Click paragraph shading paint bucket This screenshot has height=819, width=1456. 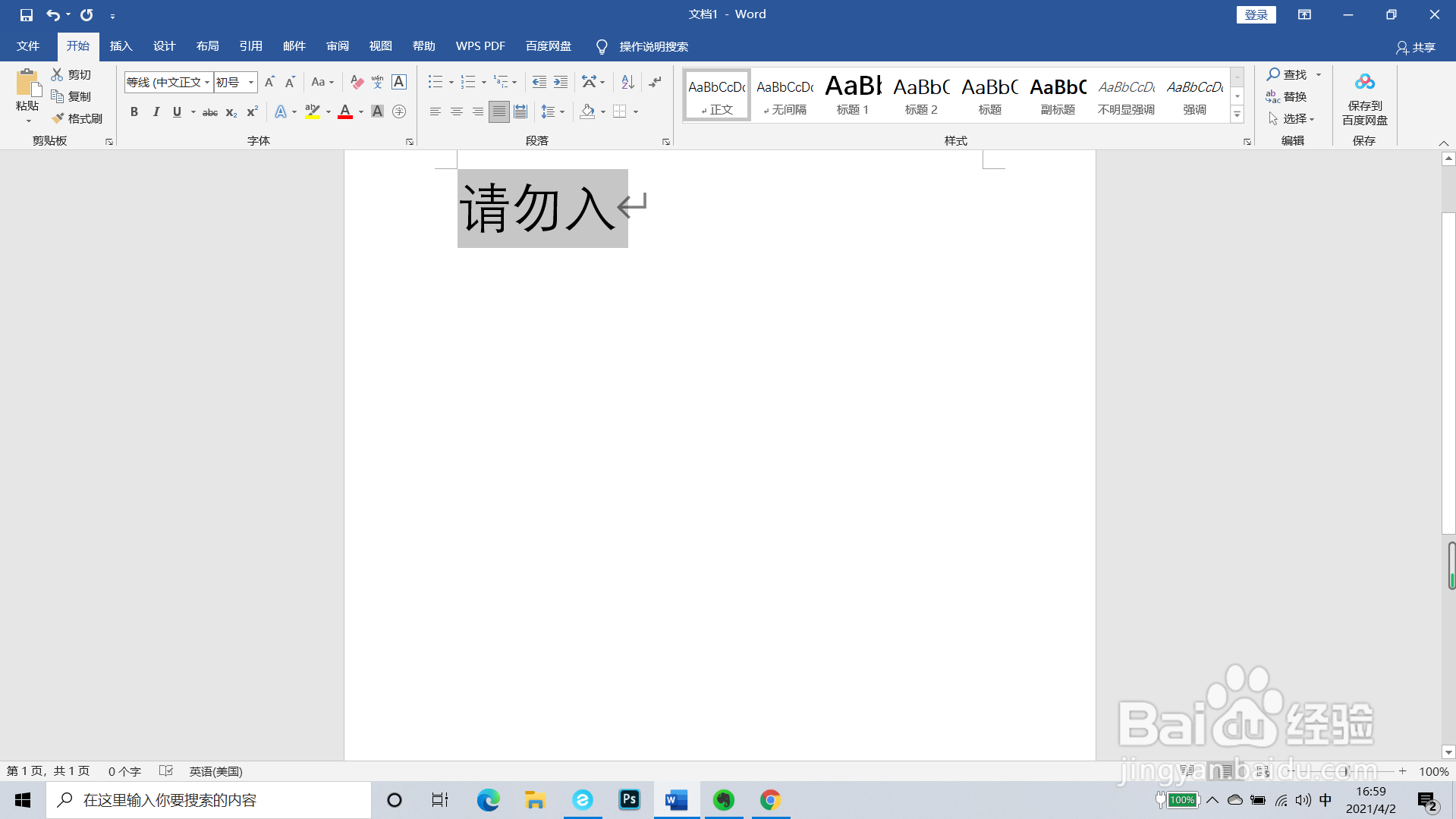(x=587, y=111)
